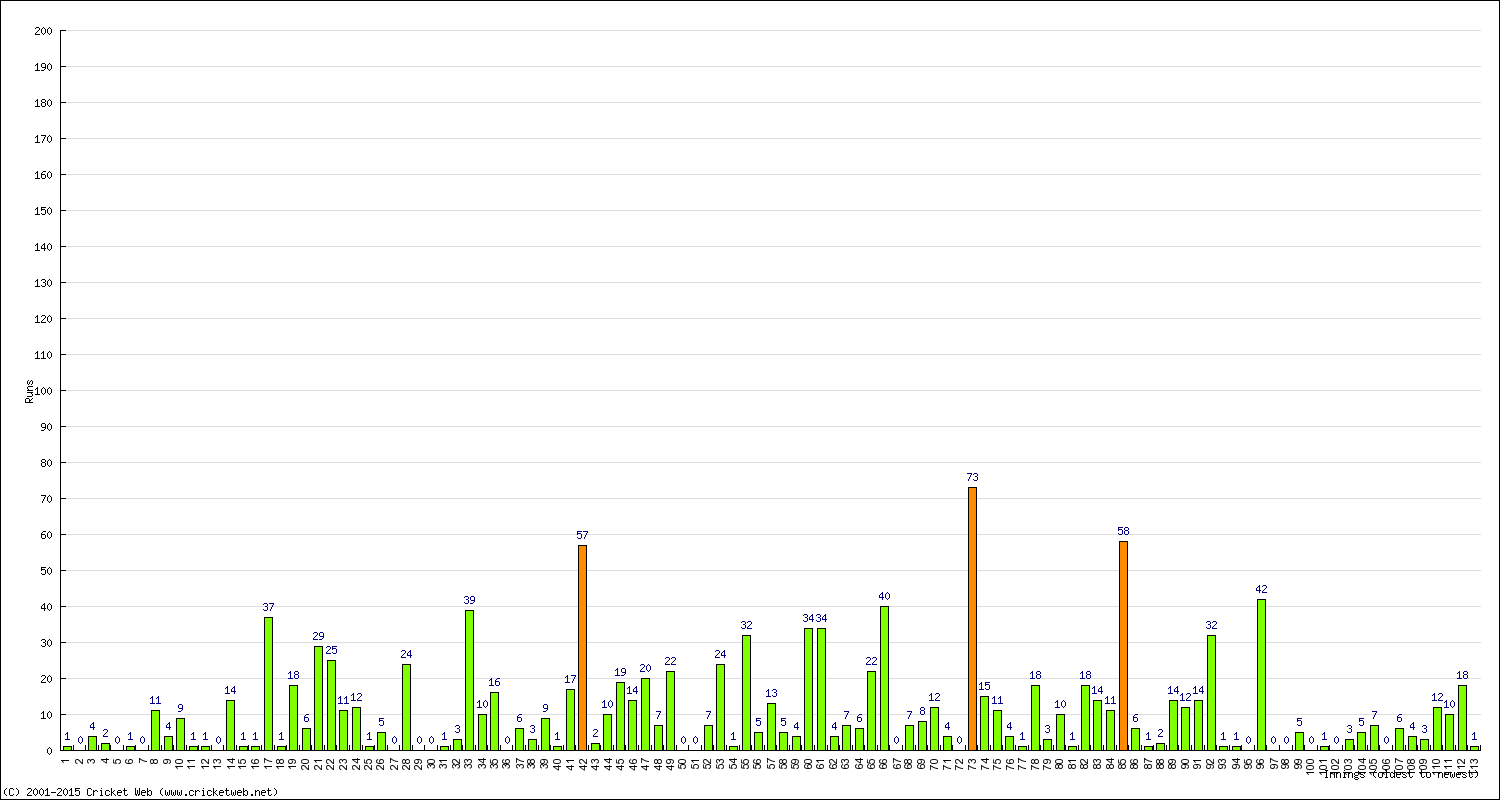The image size is (1500, 800).
Task: Select the 24-run bar at innings 53
Action: (720, 707)
